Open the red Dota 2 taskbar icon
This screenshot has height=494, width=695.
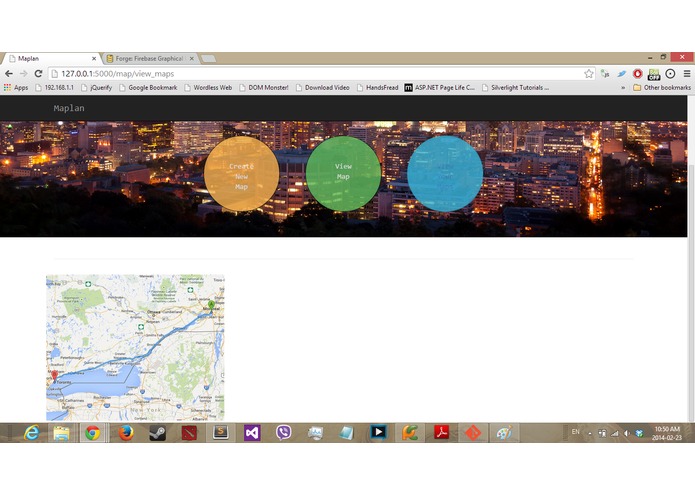189,432
